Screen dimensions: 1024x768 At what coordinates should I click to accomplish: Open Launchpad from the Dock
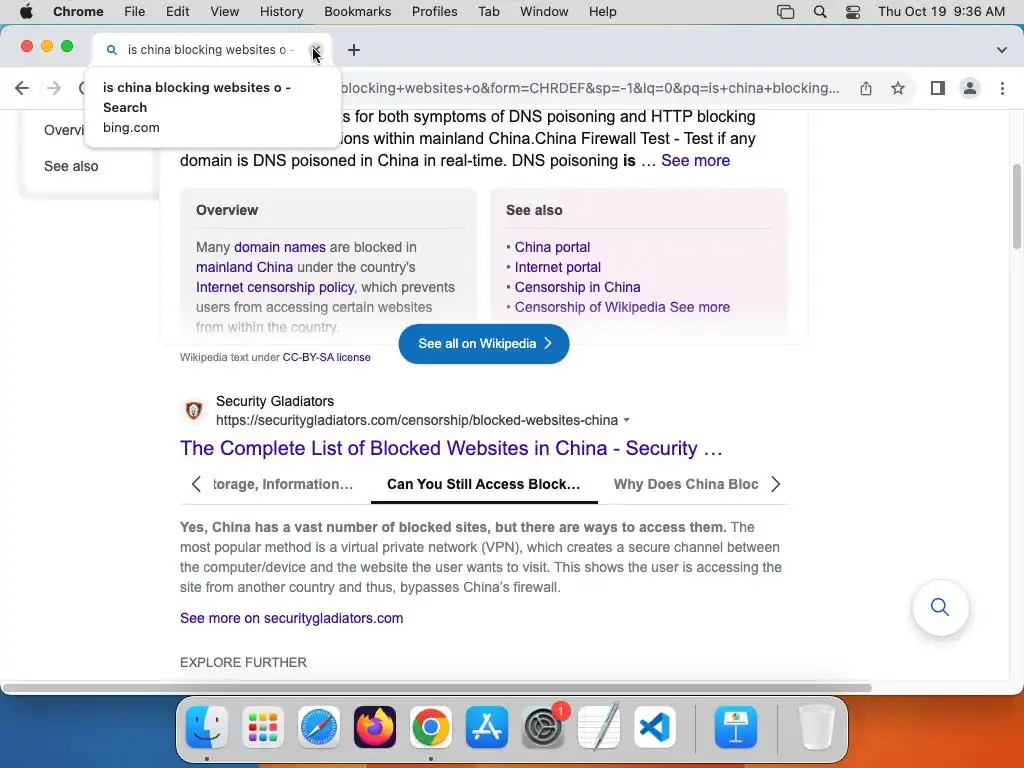tap(263, 728)
